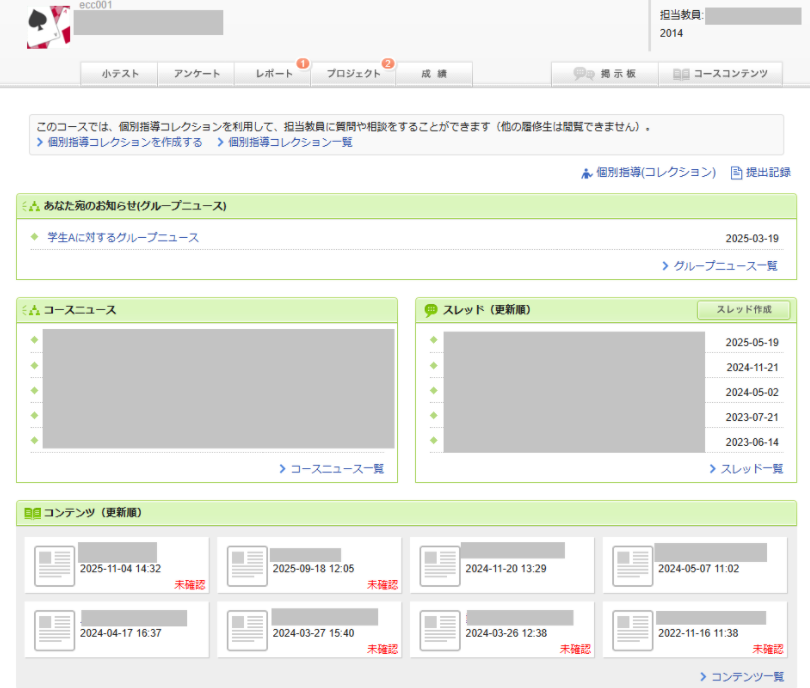Click the orange badge on プロジェクト tab
The width and height of the screenshot is (810, 688).
388,64
